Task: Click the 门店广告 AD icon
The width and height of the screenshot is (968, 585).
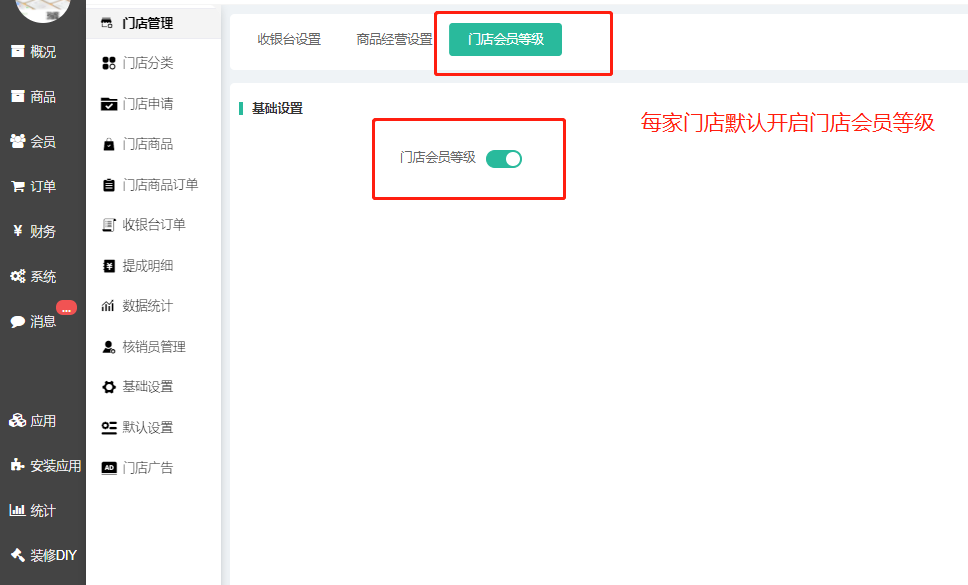Action: coord(109,468)
